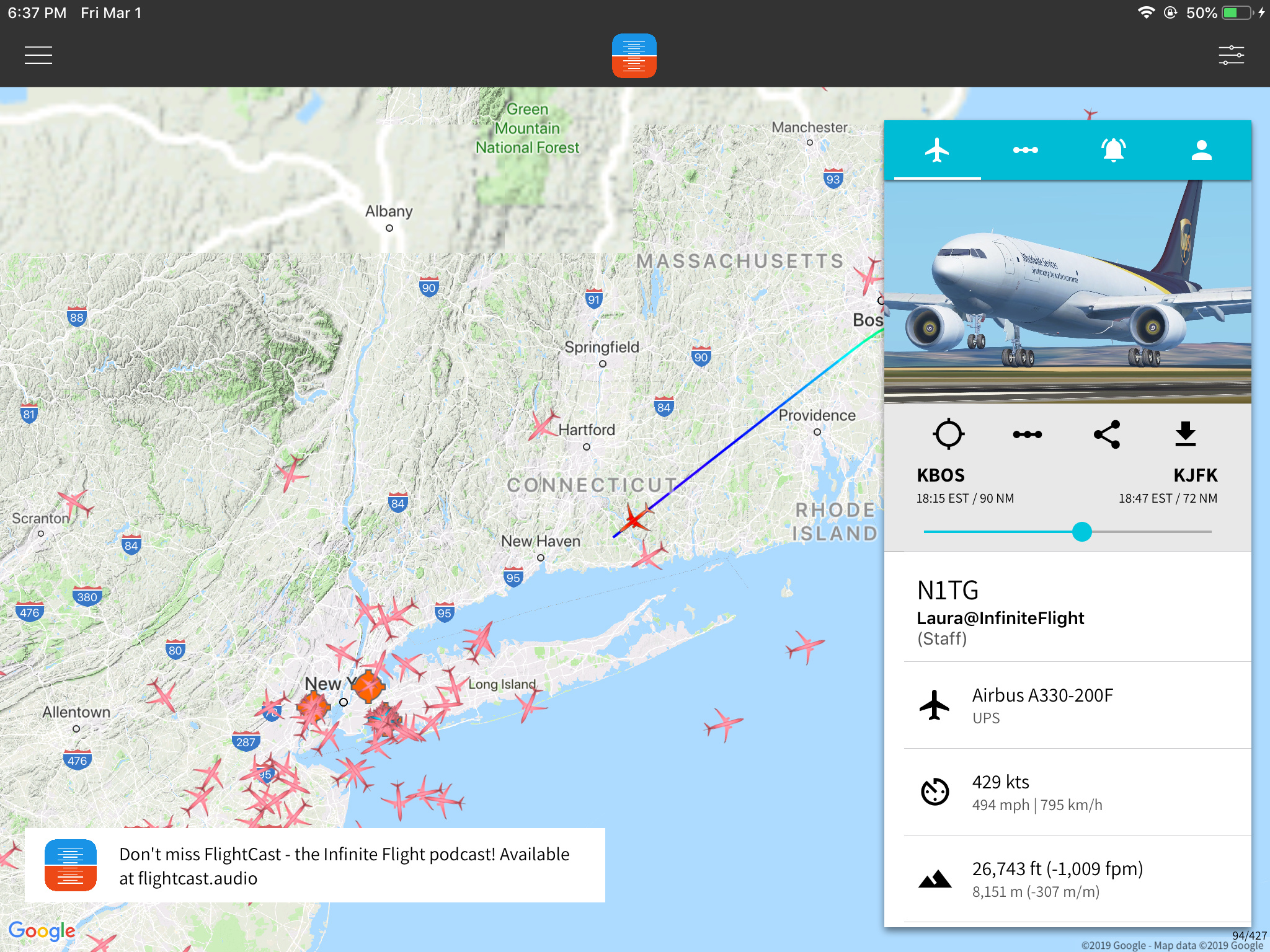Select the selected red aircraft over Connecticut
Screen dimensions: 1270x952
634,519
